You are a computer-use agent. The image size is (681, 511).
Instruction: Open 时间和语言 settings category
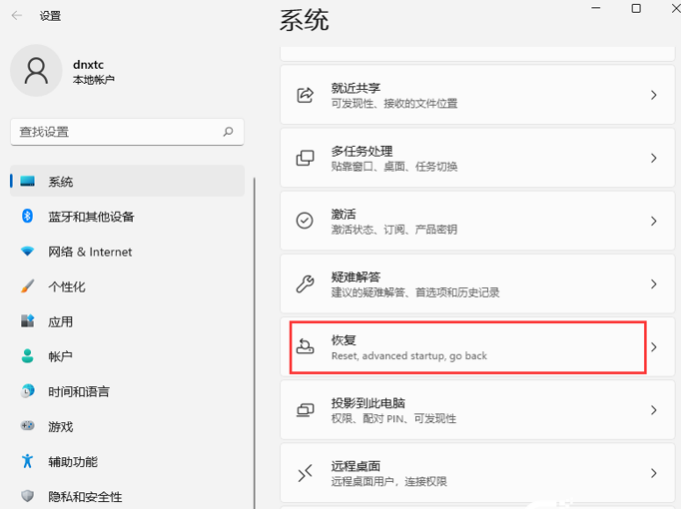click(x=78, y=392)
